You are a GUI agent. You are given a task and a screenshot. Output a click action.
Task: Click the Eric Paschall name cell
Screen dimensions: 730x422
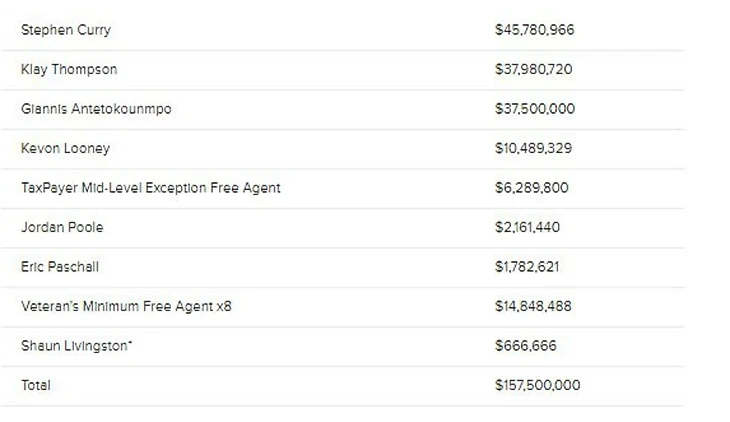[60, 267]
